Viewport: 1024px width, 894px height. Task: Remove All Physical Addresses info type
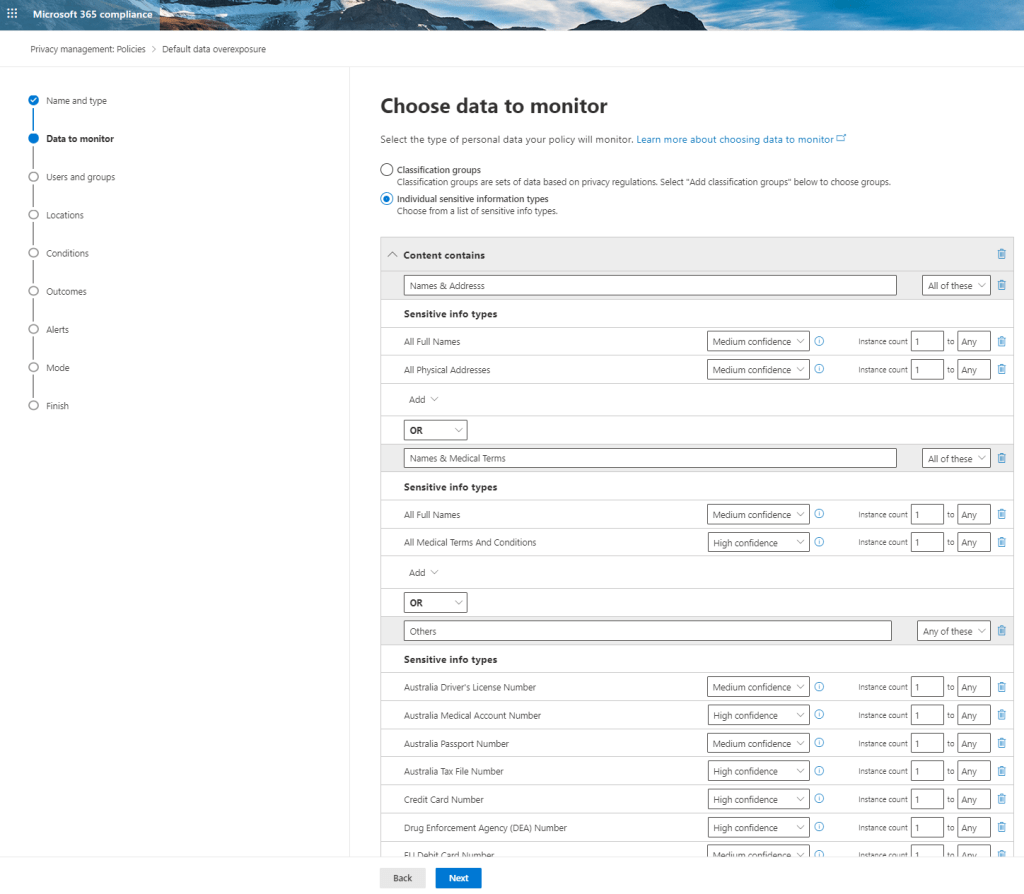[x=1001, y=370]
